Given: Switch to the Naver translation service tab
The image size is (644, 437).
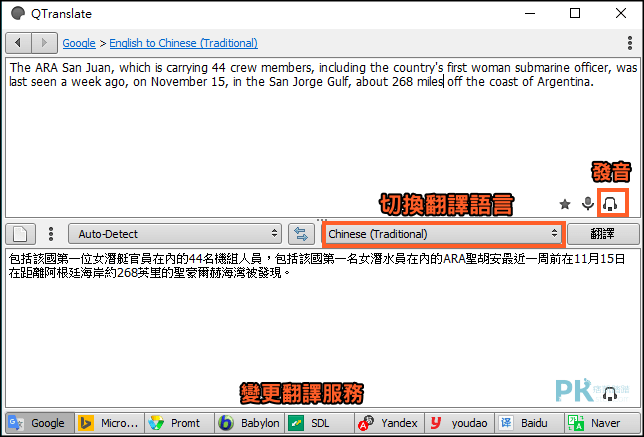Looking at the screenshot, I should tap(600, 423).
